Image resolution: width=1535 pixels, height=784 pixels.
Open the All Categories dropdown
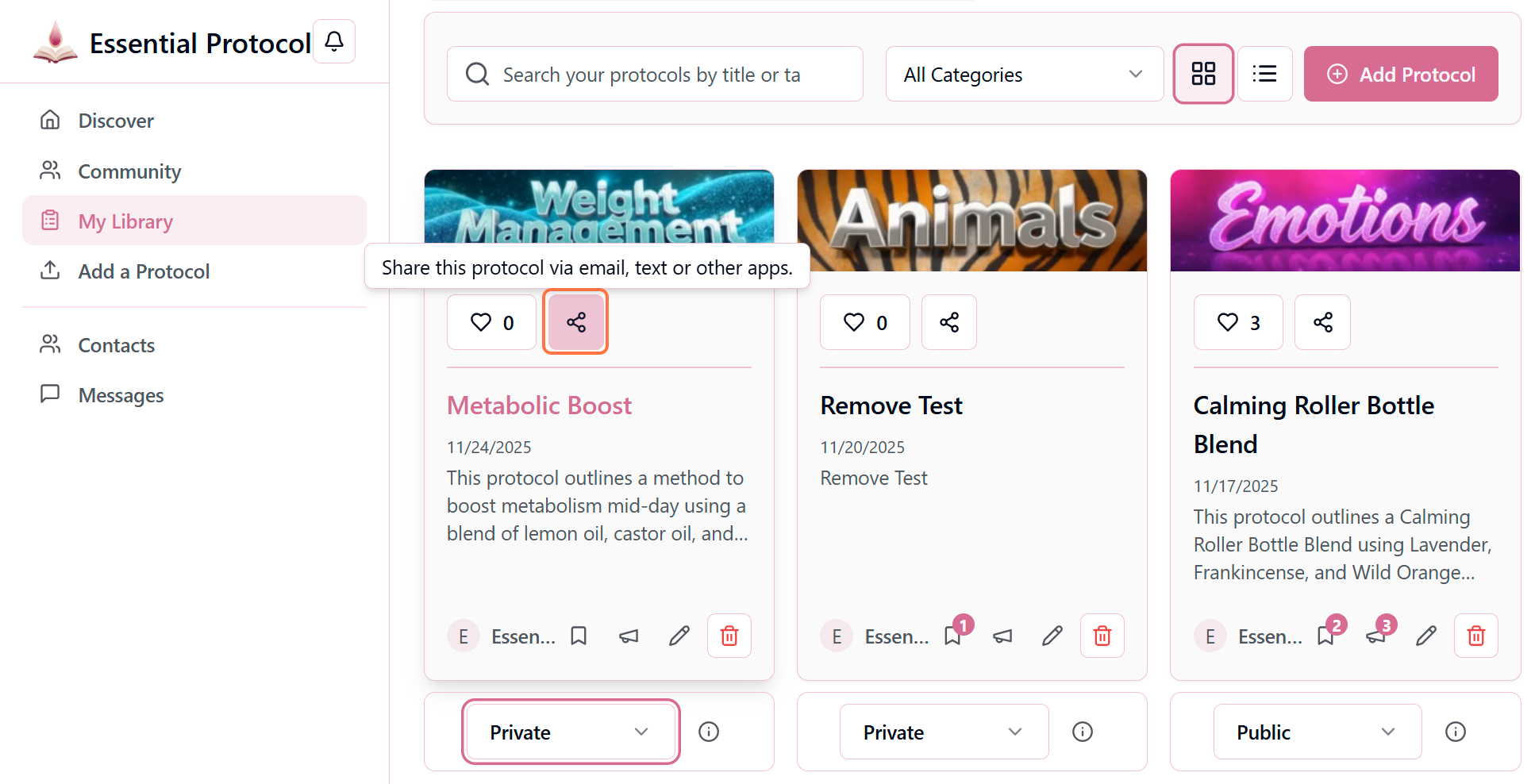[1024, 74]
